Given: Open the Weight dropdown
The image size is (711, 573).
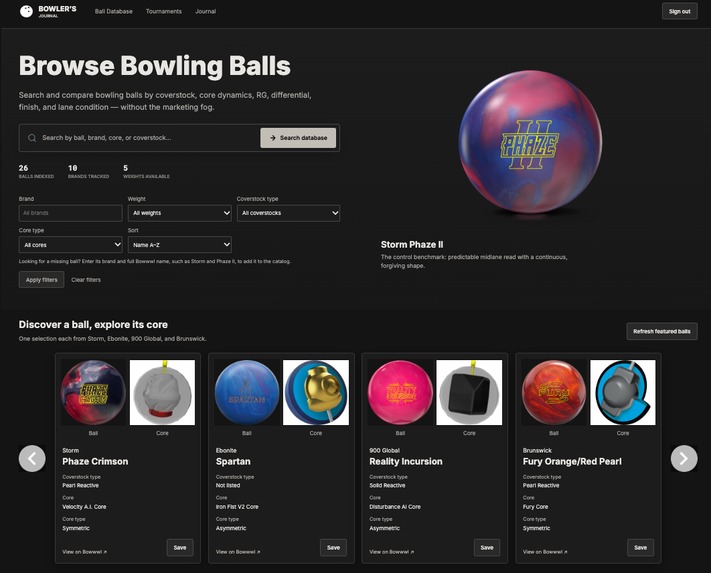Looking at the screenshot, I should (x=180, y=213).
